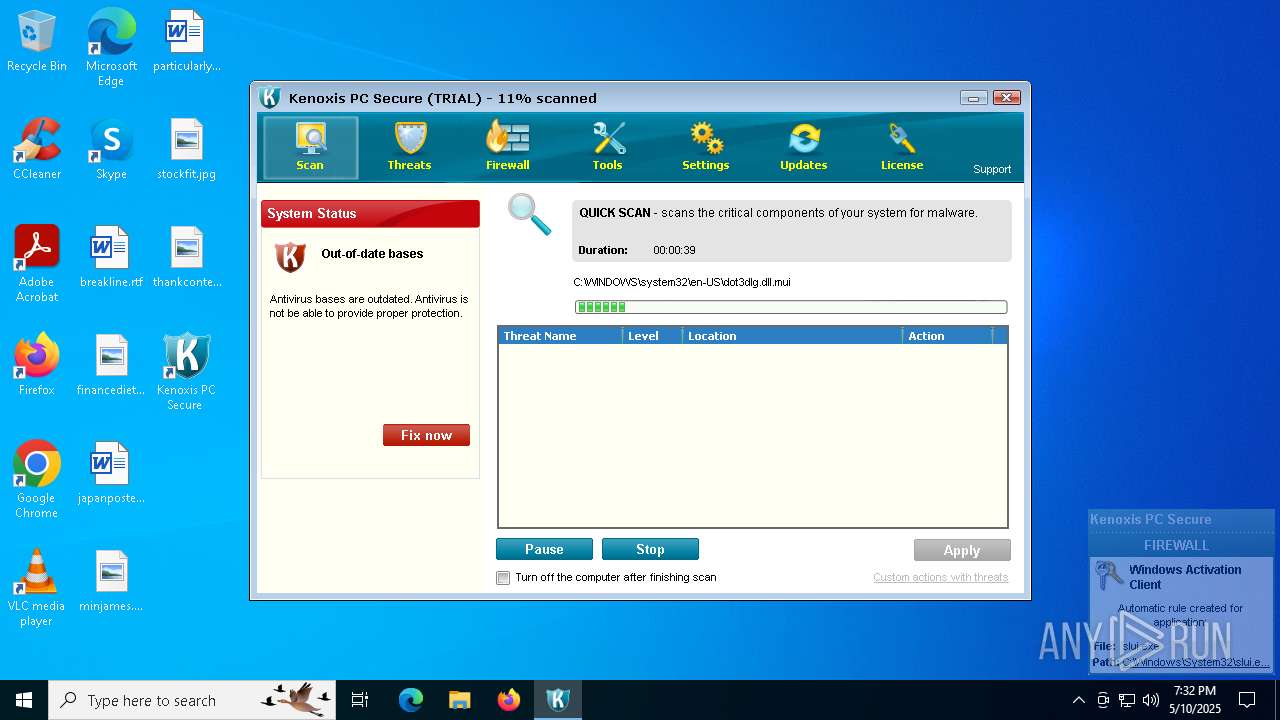Screen dimensions: 1280x720
Task: Go to the Updates tab
Action: point(804,148)
